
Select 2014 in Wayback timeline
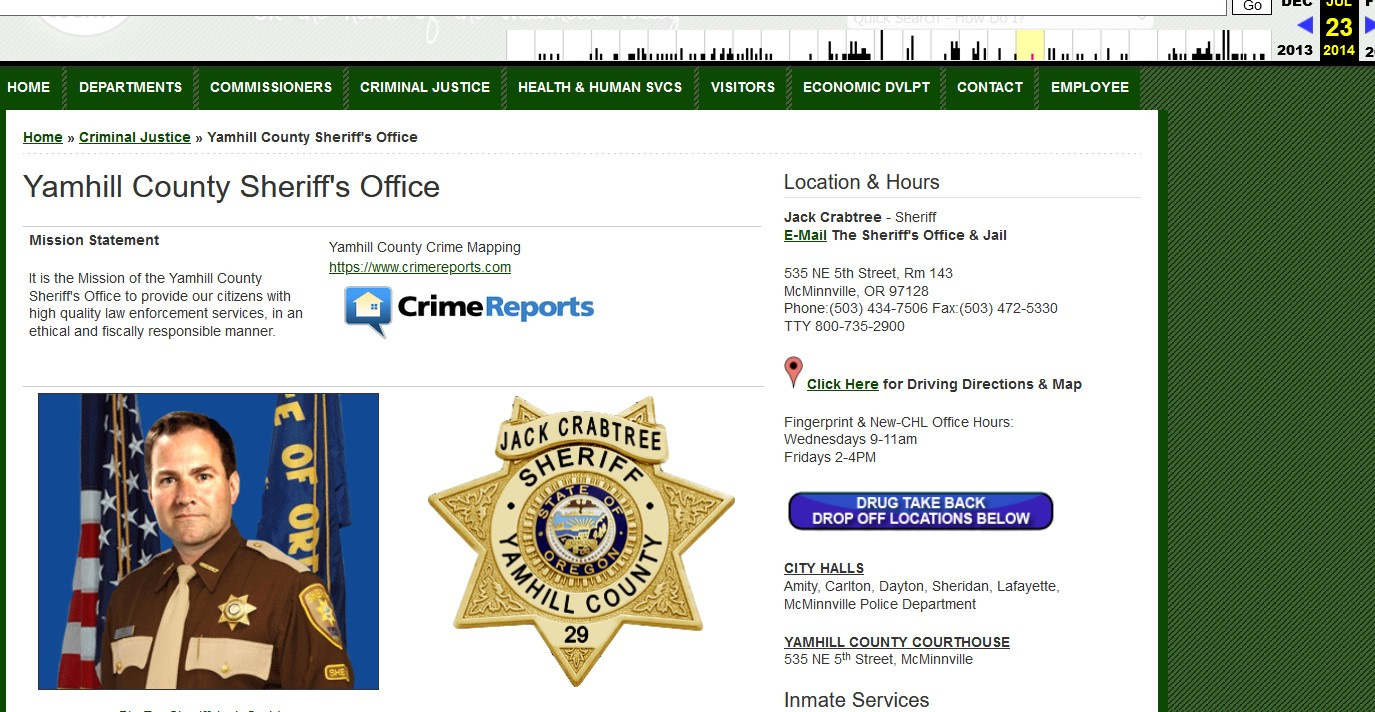coord(1339,50)
